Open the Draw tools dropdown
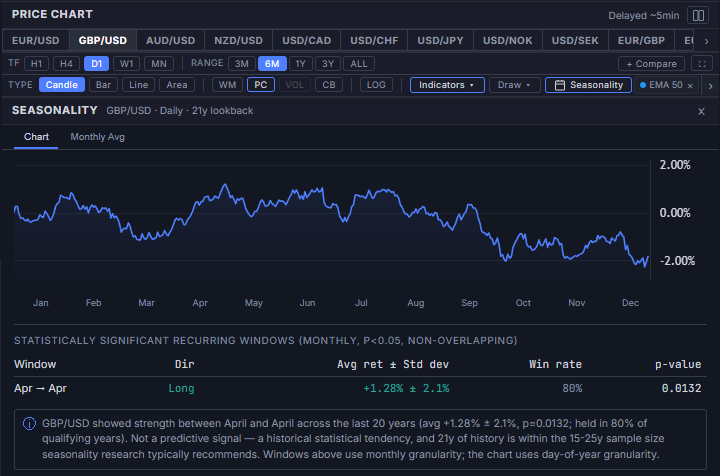 pyautogui.click(x=514, y=85)
